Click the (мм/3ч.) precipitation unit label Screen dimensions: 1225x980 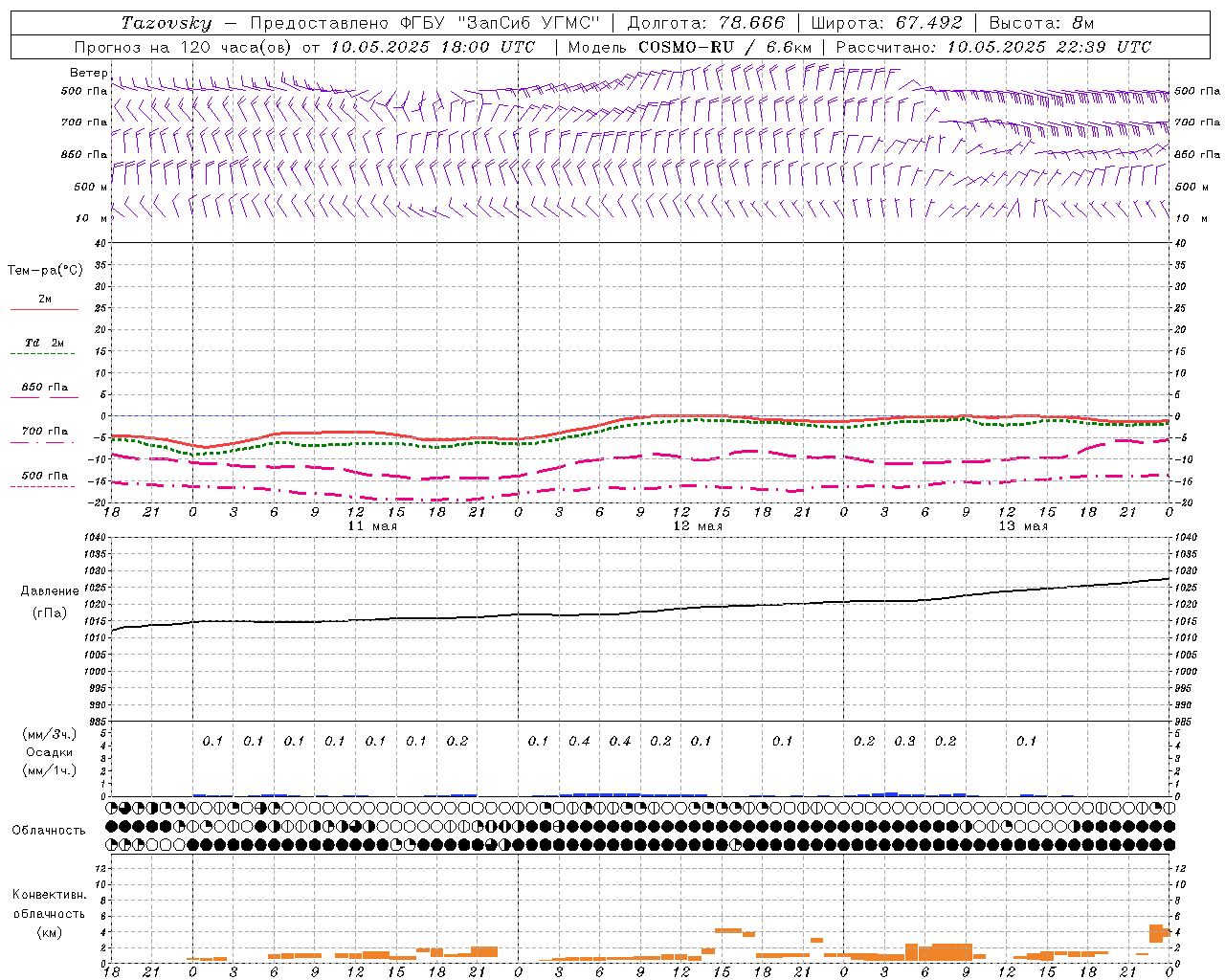click(49, 734)
